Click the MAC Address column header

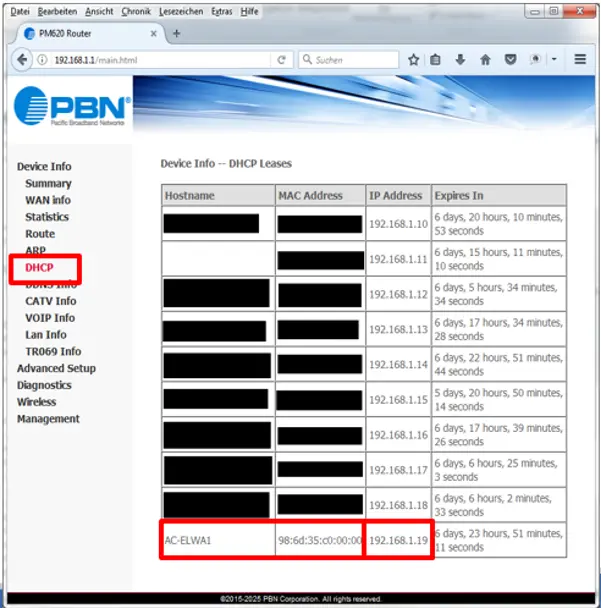(x=320, y=195)
